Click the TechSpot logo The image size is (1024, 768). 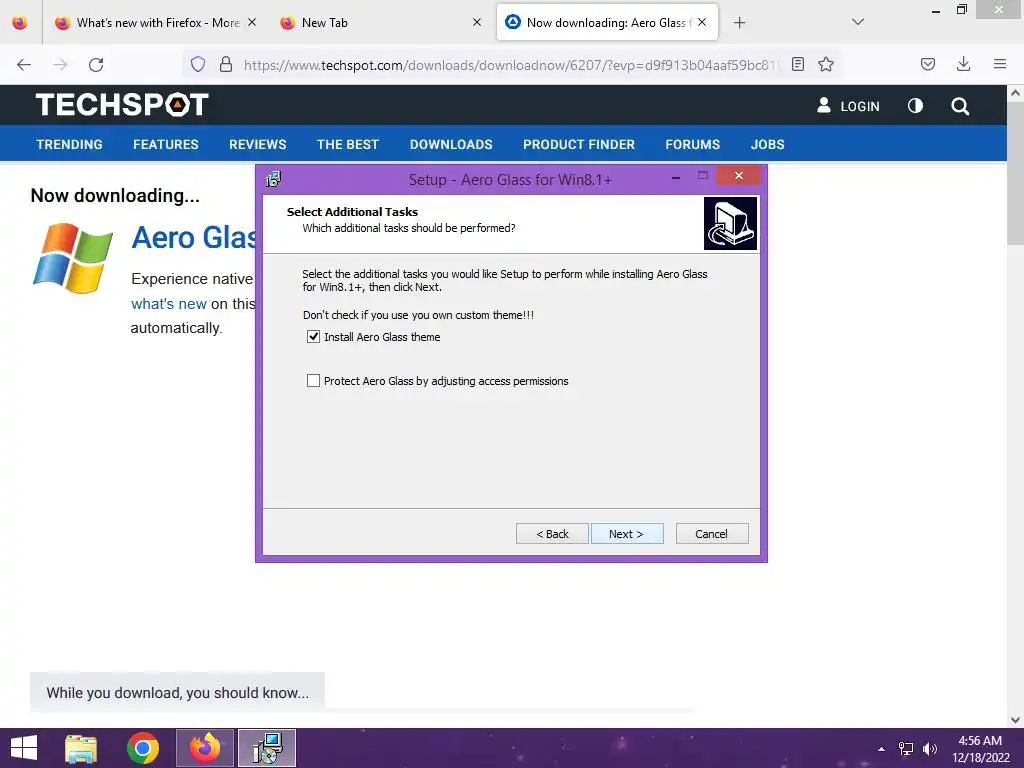tap(122, 104)
